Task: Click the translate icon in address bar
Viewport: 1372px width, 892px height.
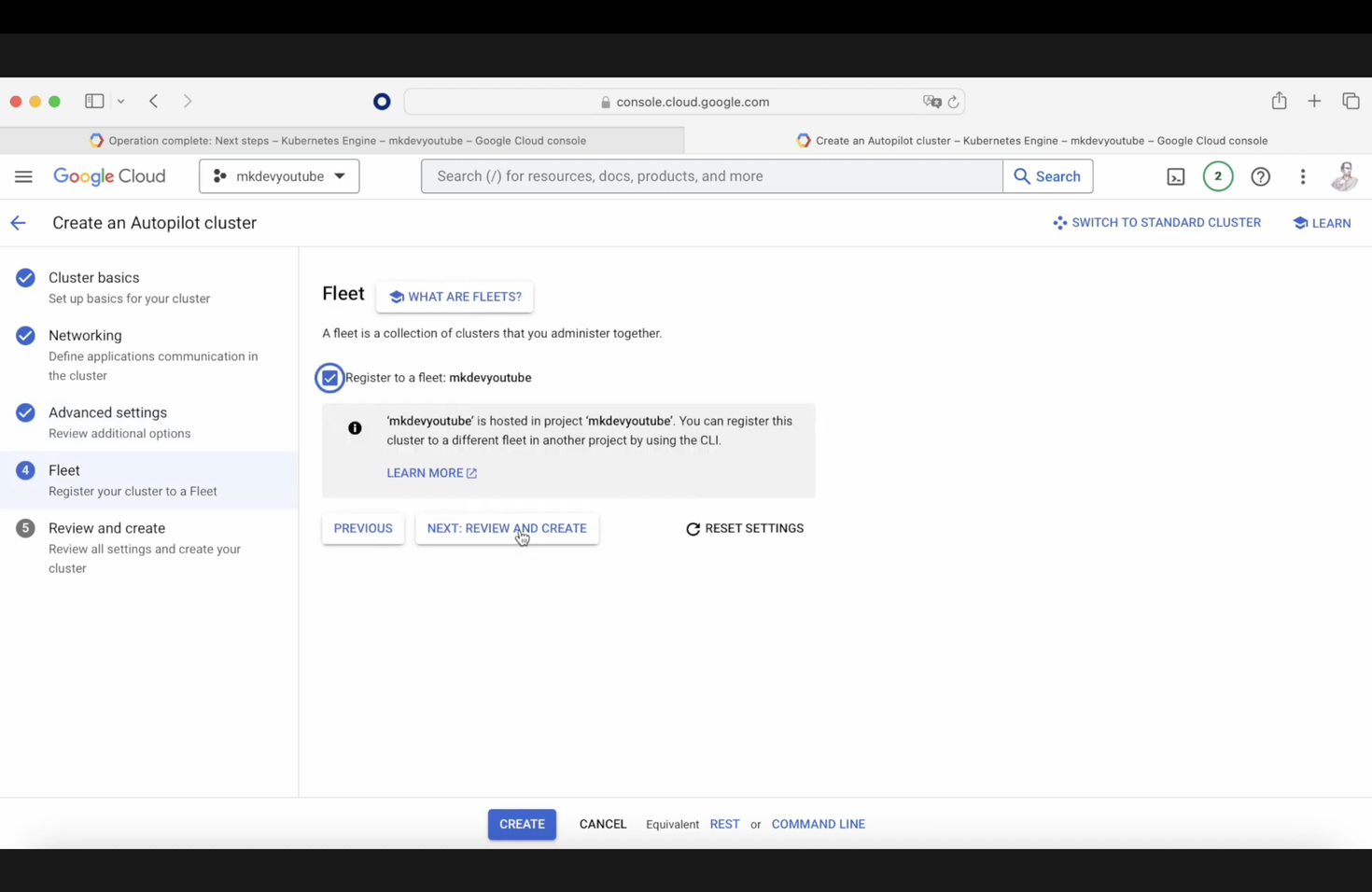Action: coord(931,102)
